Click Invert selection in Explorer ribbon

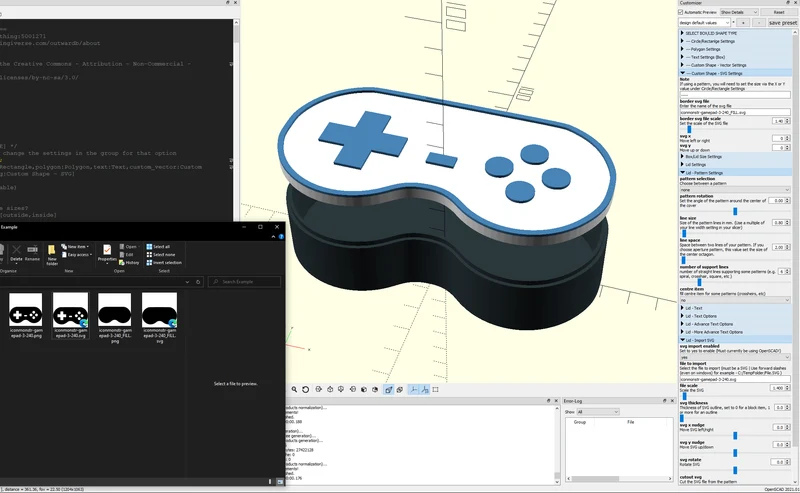164,263
